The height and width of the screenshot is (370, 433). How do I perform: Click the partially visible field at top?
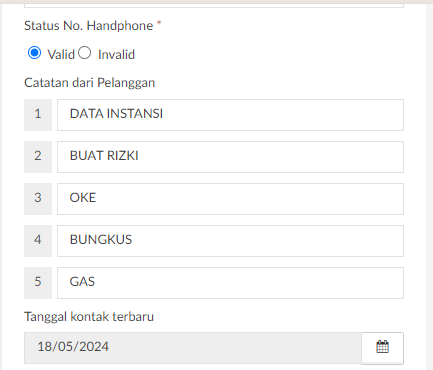[x=214, y=5]
